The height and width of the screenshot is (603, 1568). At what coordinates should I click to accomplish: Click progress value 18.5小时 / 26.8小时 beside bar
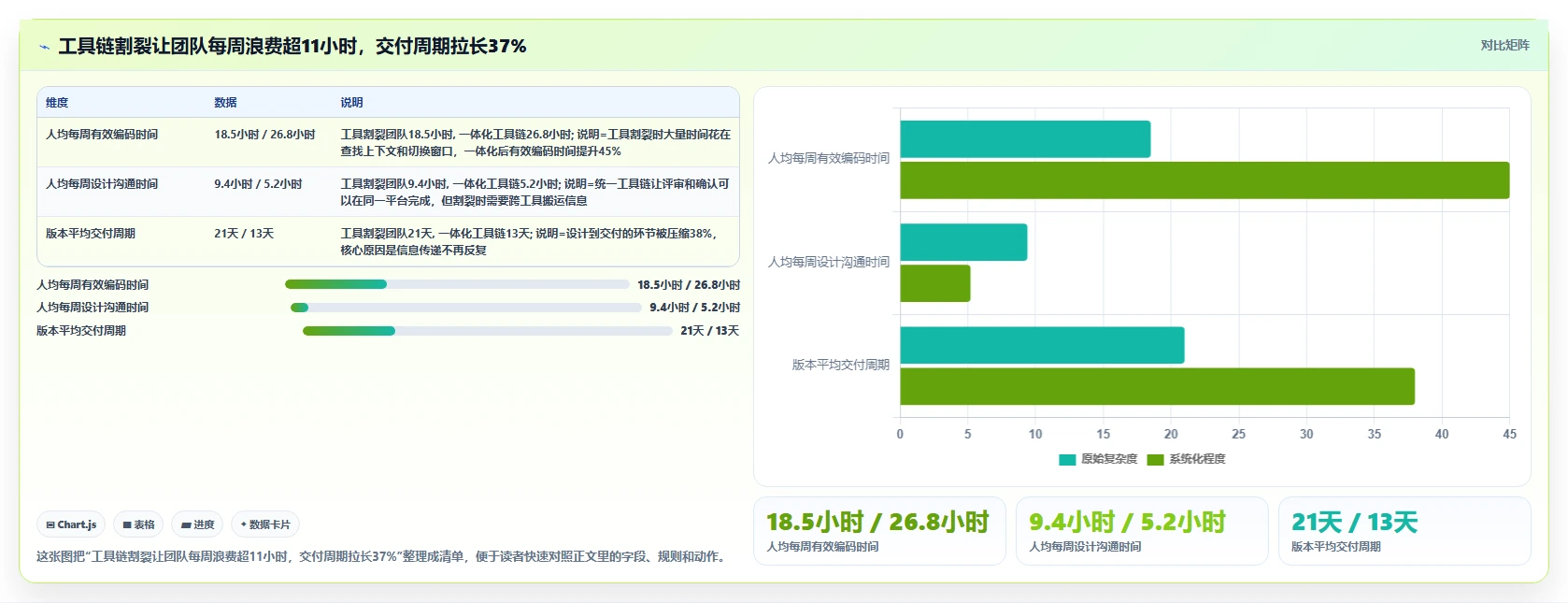pos(689,285)
